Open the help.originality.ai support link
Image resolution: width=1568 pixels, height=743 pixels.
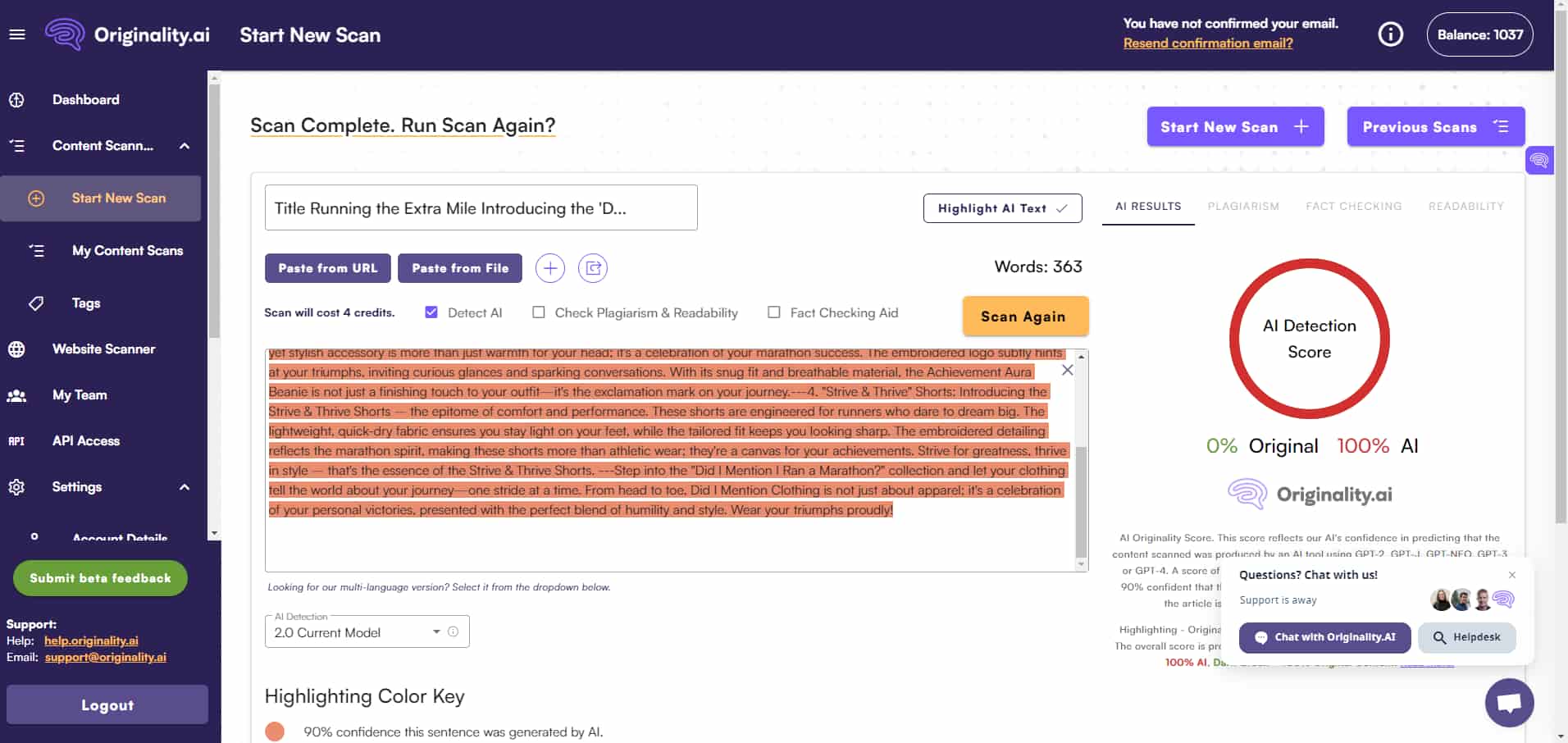[x=91, y=640]
